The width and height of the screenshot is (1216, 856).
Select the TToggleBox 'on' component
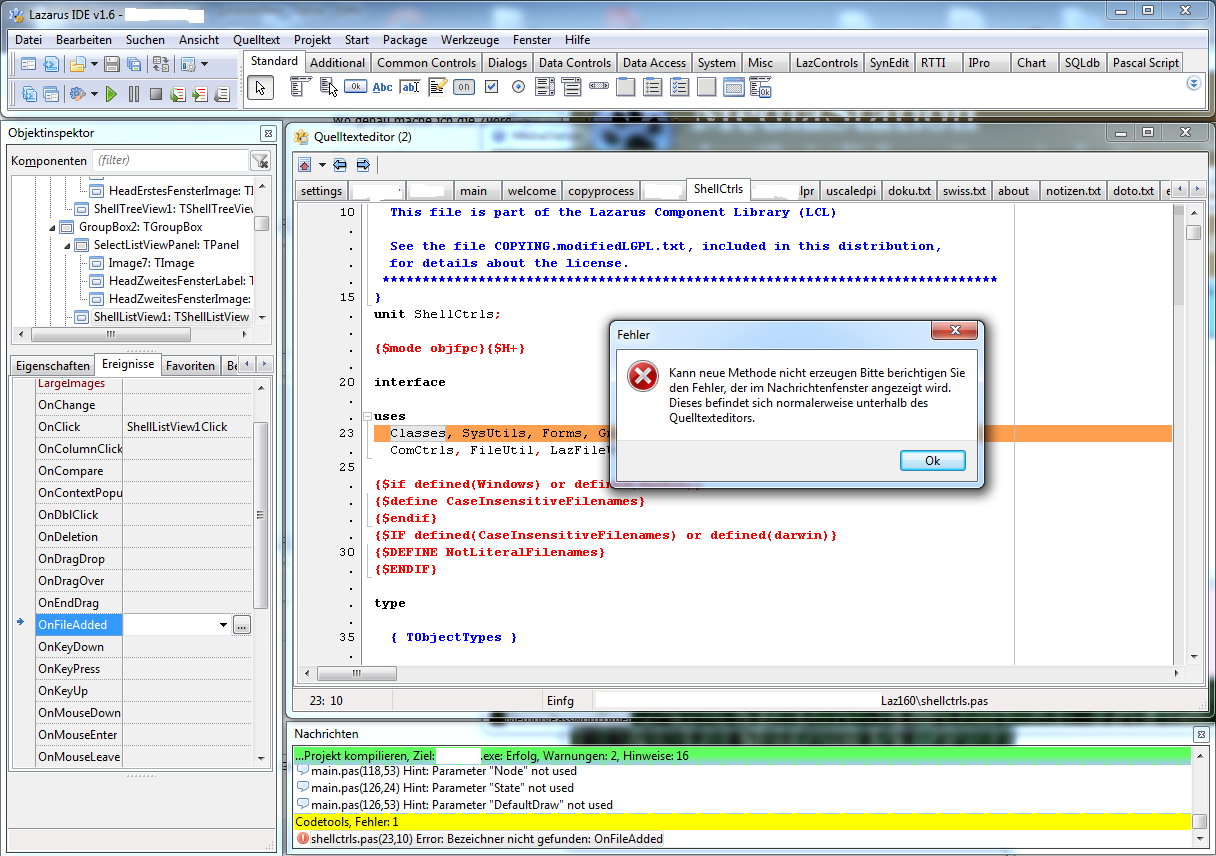[x=463, y=87]
